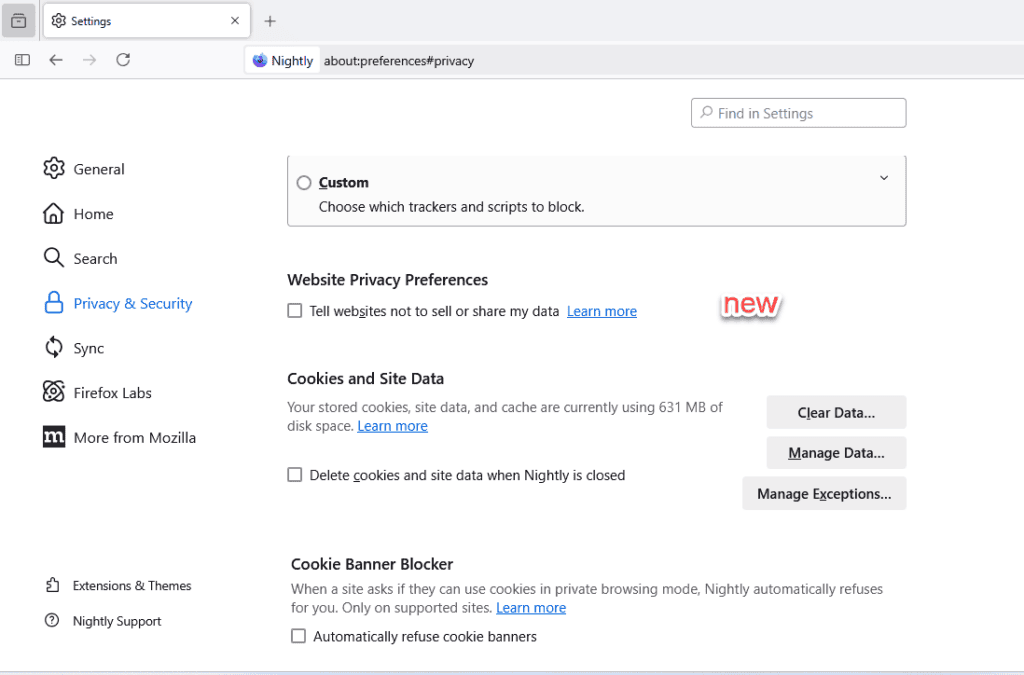The height and width of the screenshot is (675, 1024).
Task: Click the General gear icon in sidebar
Action: click(x=54, y=169)
